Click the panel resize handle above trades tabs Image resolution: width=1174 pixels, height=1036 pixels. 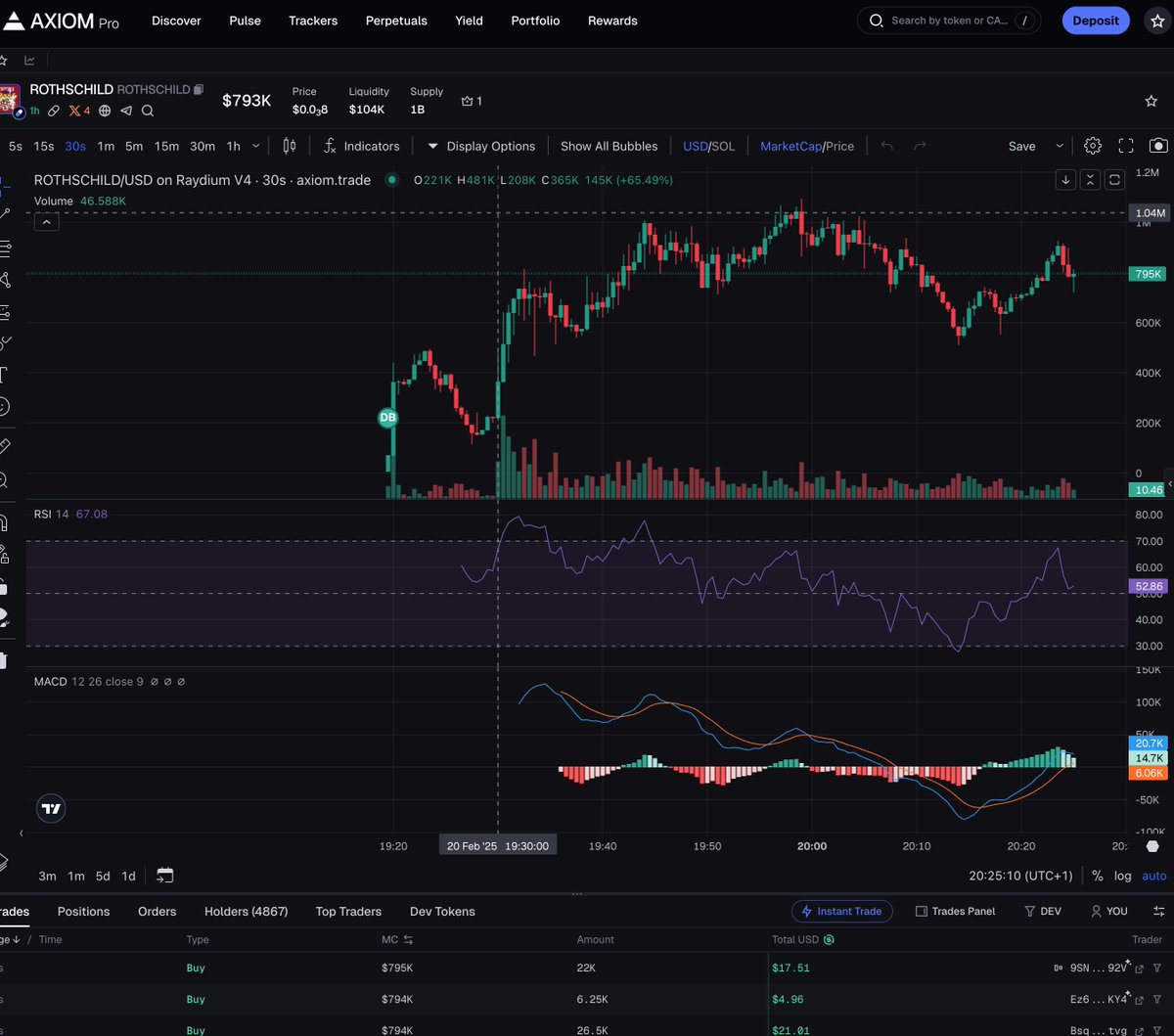(x=577, y=893)
